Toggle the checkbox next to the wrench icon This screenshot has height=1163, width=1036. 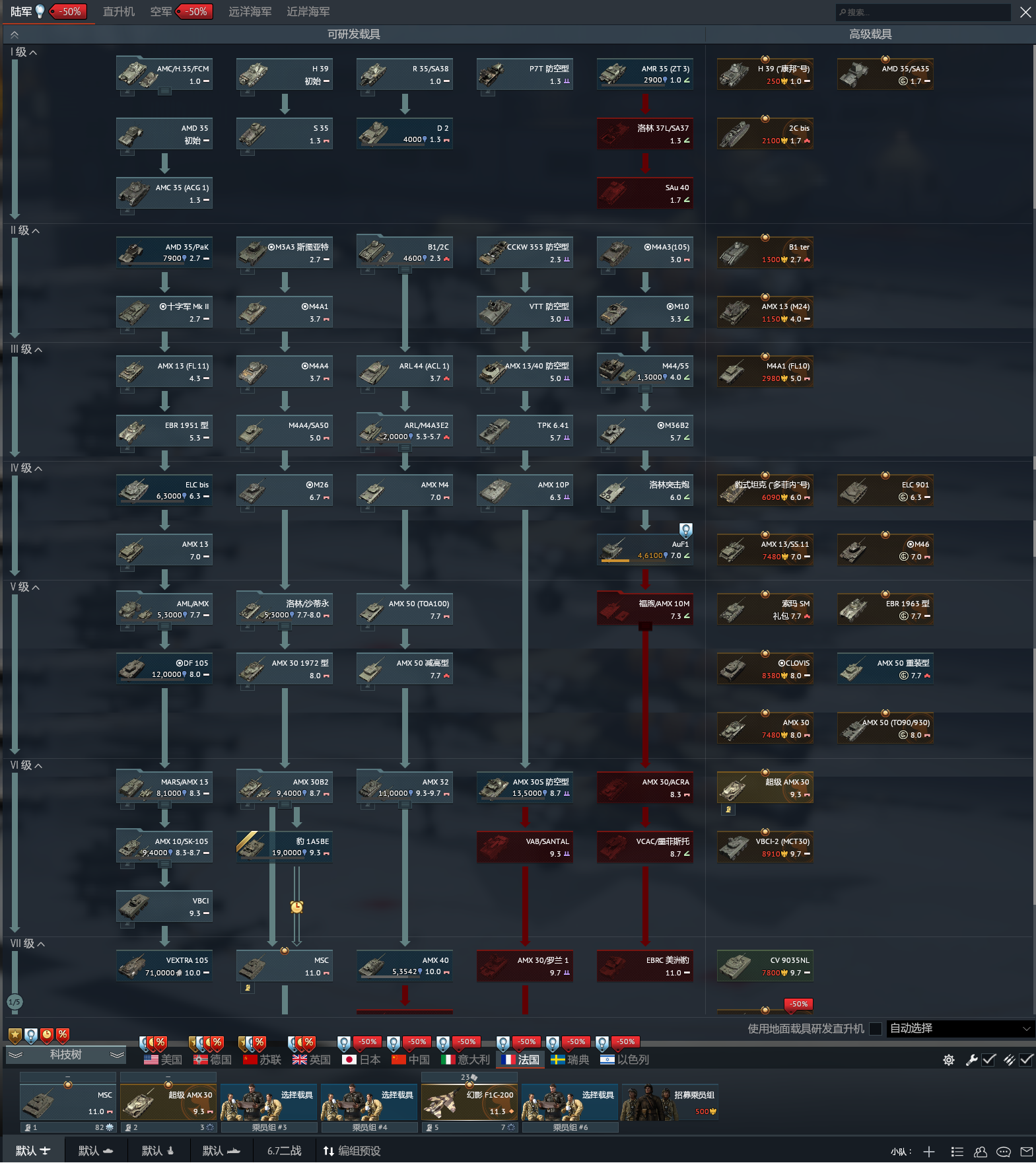988,1060
